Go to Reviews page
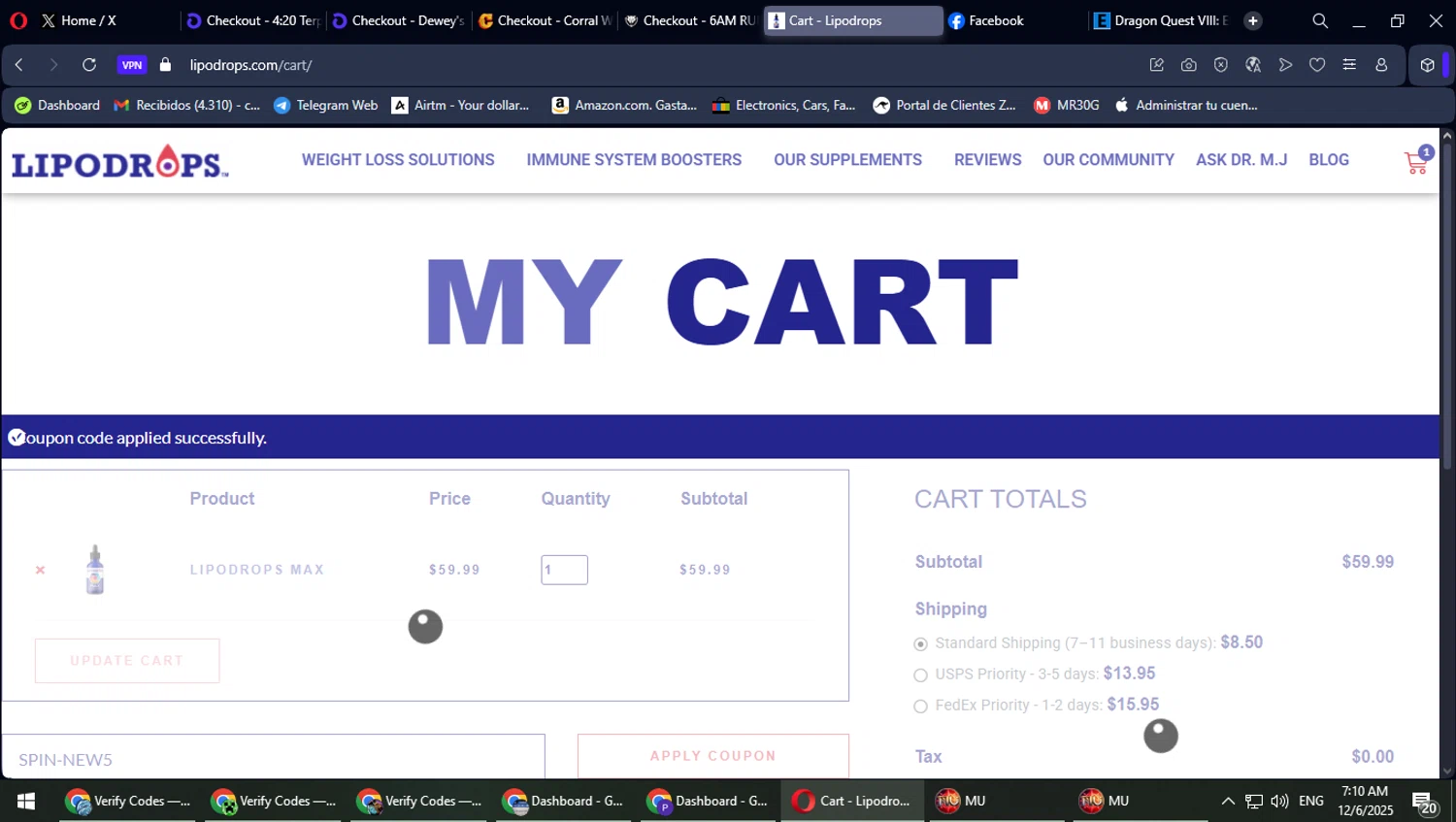 point(987,160)
